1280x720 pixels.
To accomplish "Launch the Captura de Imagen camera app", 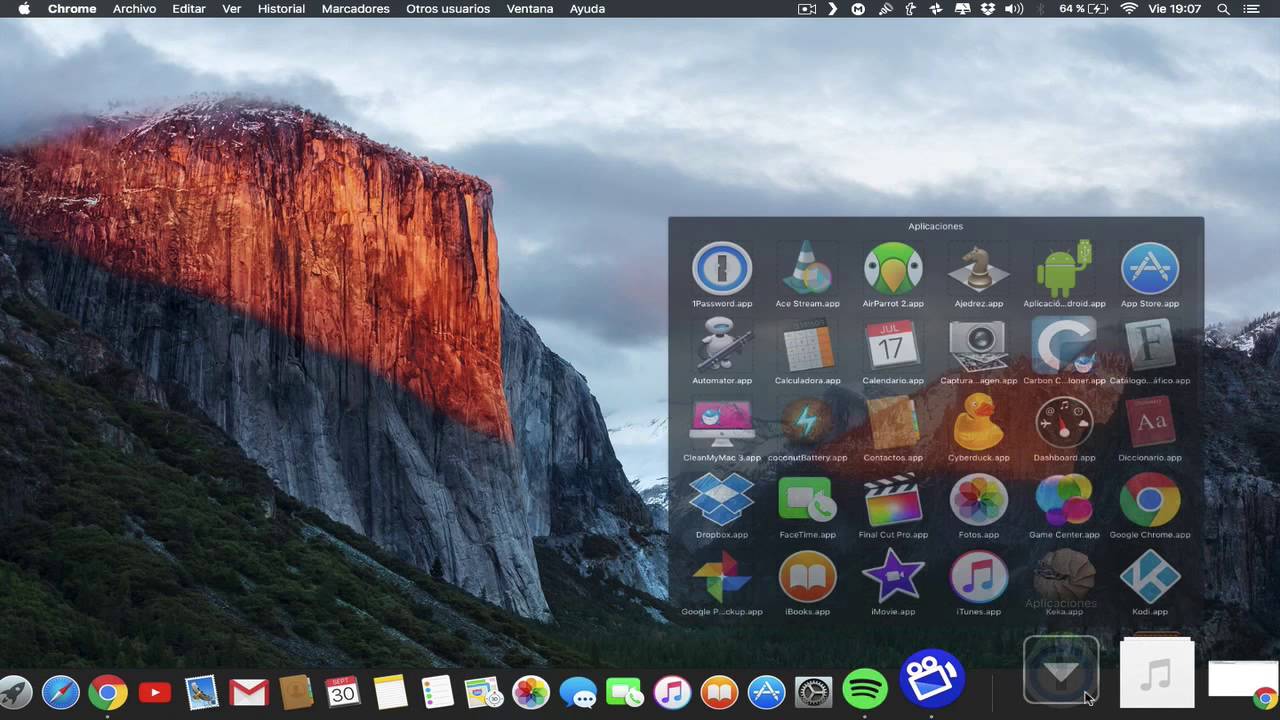I will click(978, 345).
